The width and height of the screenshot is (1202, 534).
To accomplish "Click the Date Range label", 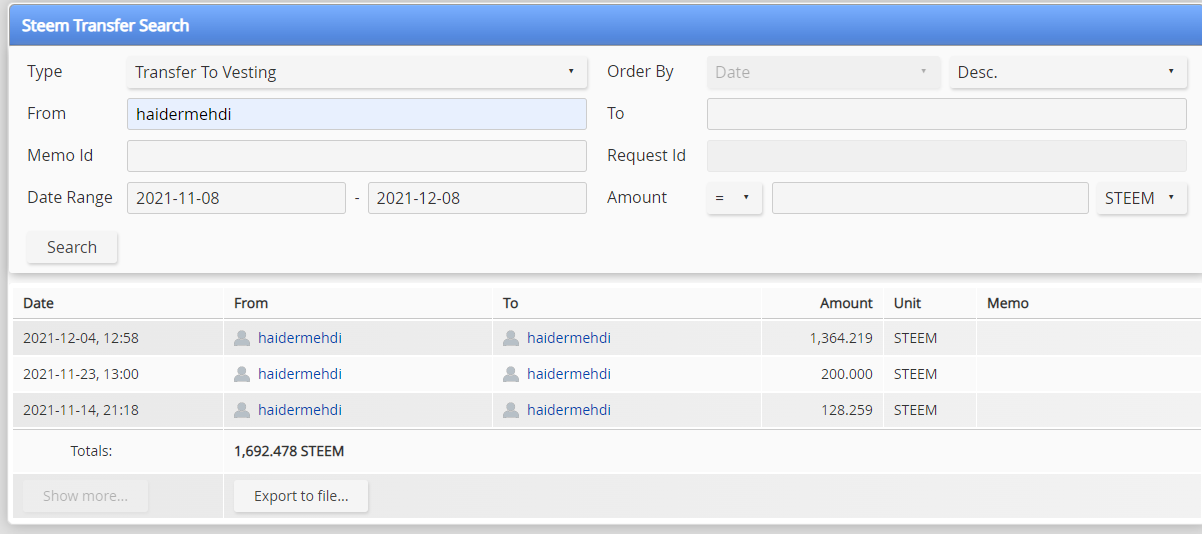I will pos(70,198).
